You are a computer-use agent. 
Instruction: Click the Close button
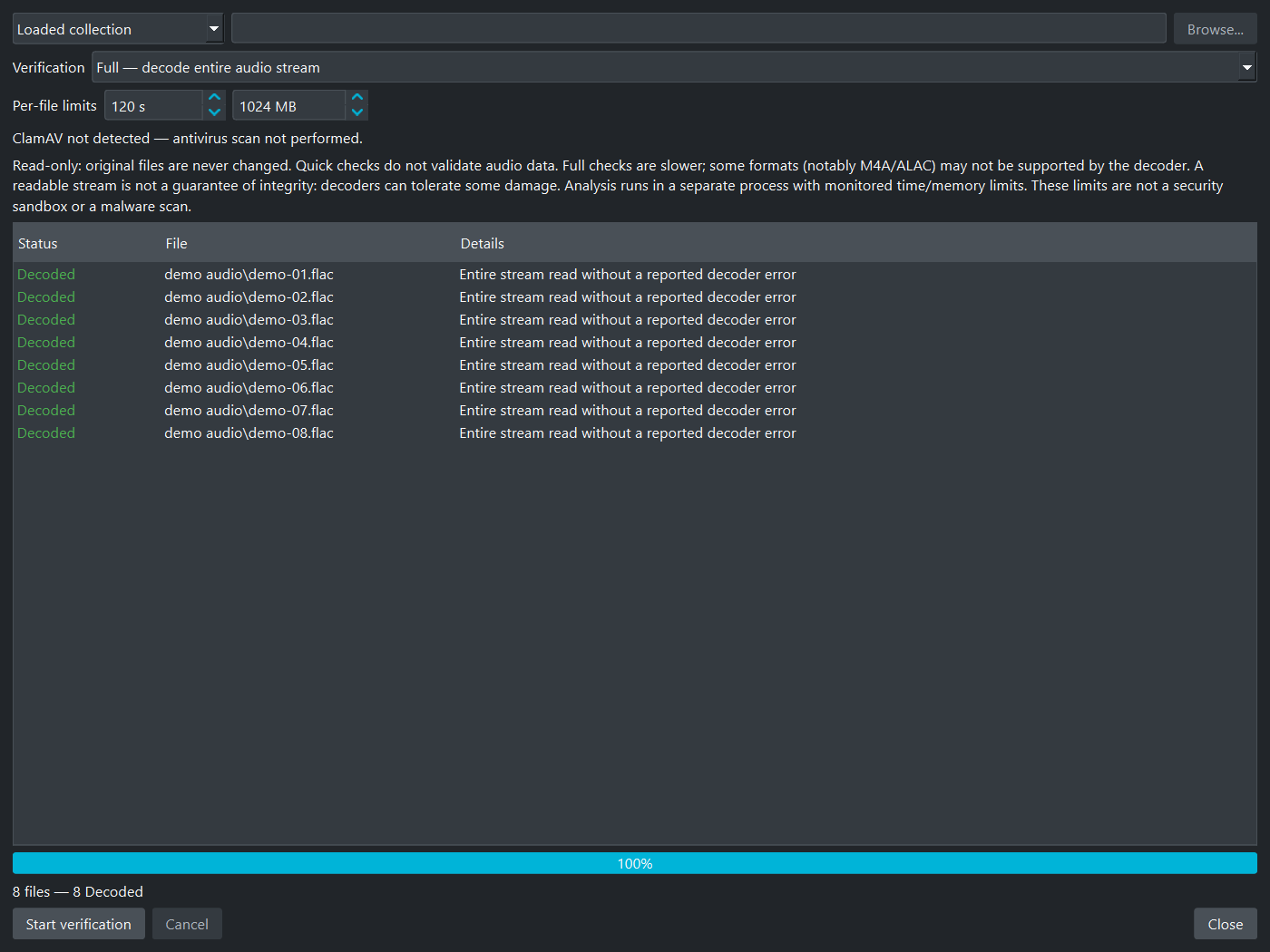pyautogui.click(x=1226, y=924)
